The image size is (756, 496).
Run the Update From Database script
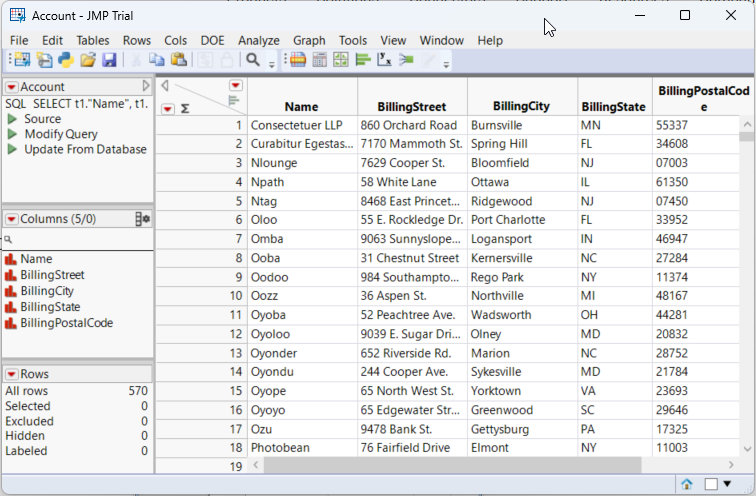pos(85,149)
